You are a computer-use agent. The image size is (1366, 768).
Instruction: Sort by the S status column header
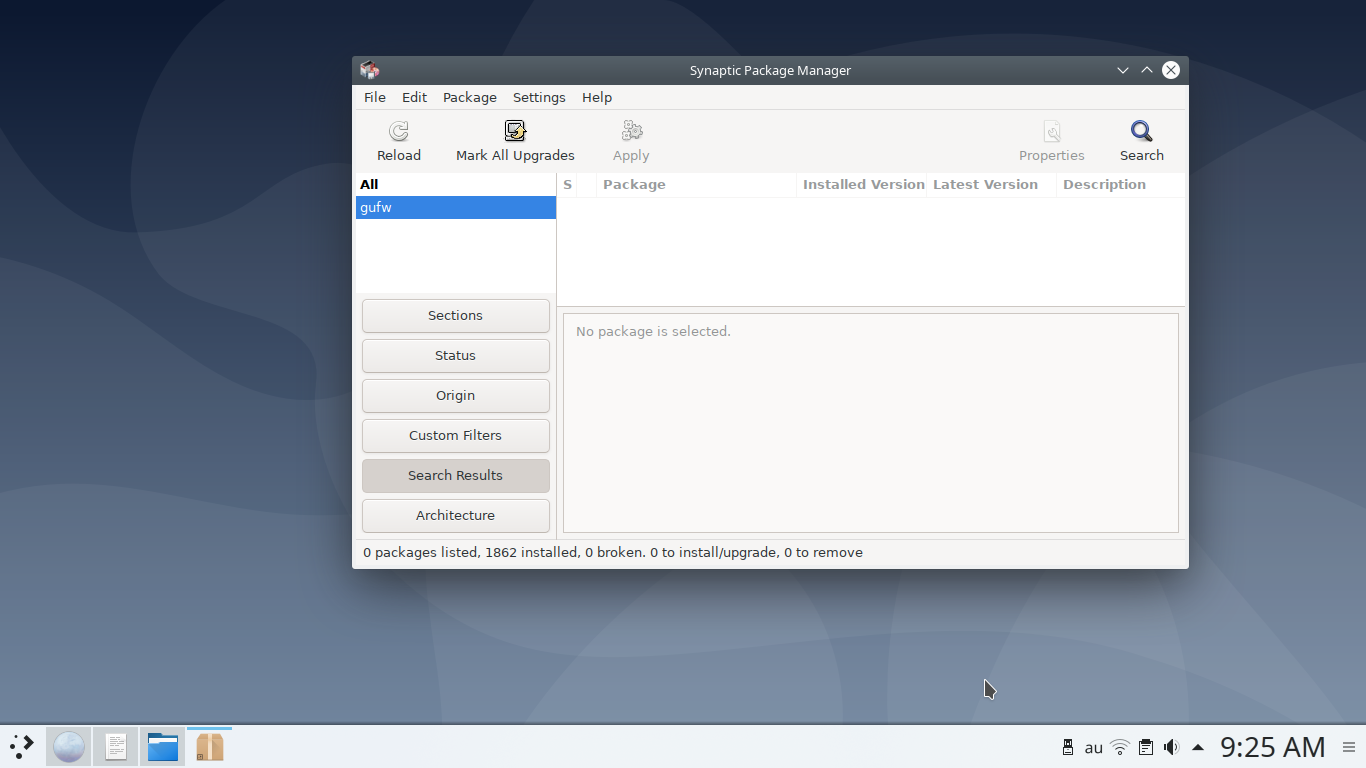567,184
